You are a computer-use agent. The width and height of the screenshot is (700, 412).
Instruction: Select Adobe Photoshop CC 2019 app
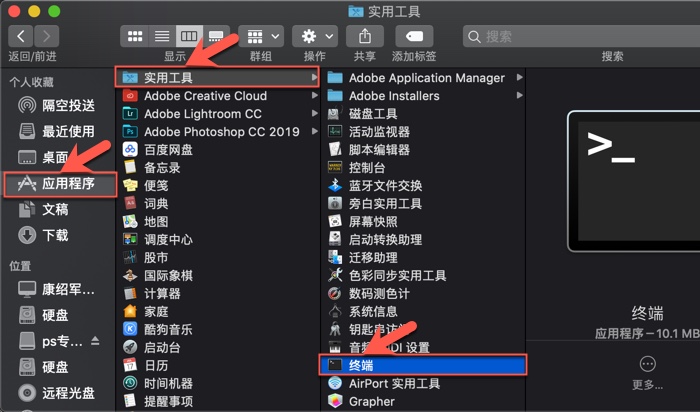click(221, 132)
